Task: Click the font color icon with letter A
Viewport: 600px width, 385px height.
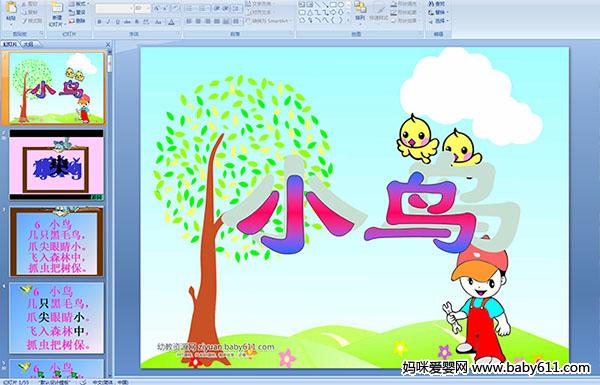Action: coord(171,22)
